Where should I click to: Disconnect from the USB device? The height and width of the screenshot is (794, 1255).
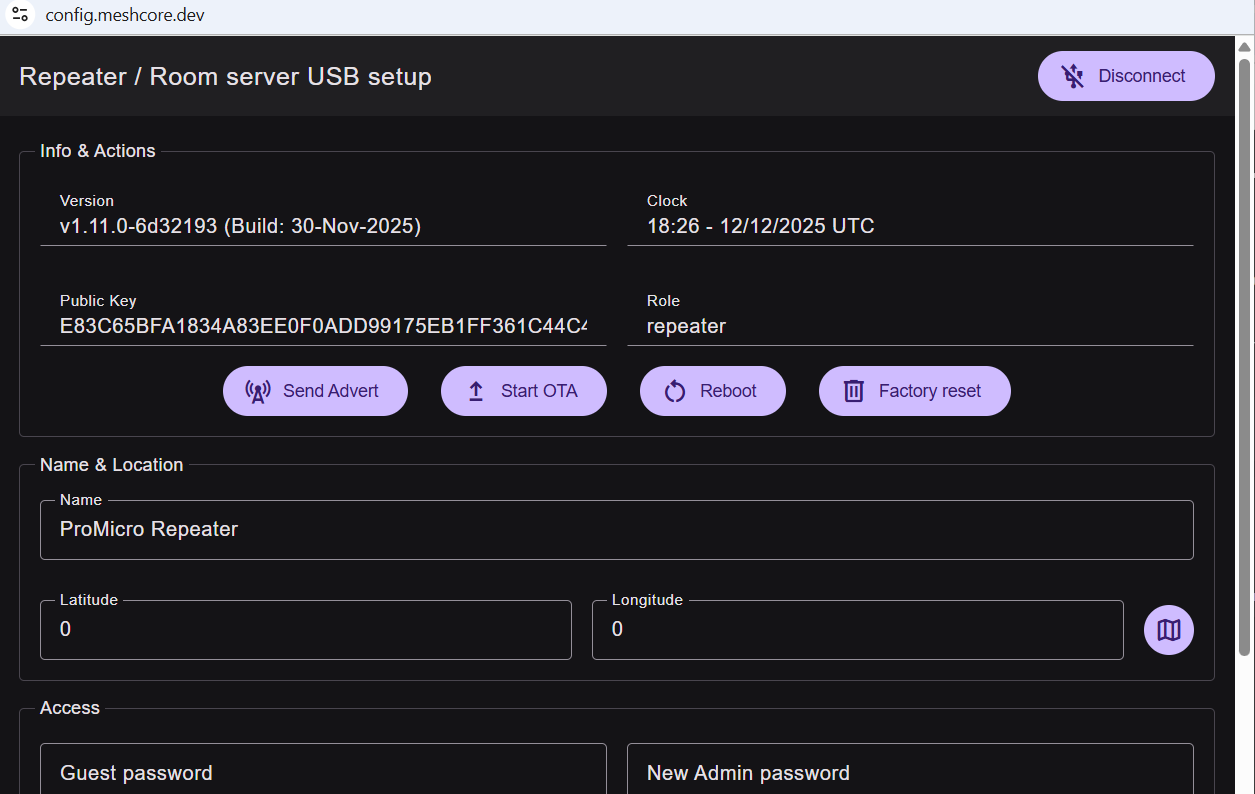[1126, 76]
